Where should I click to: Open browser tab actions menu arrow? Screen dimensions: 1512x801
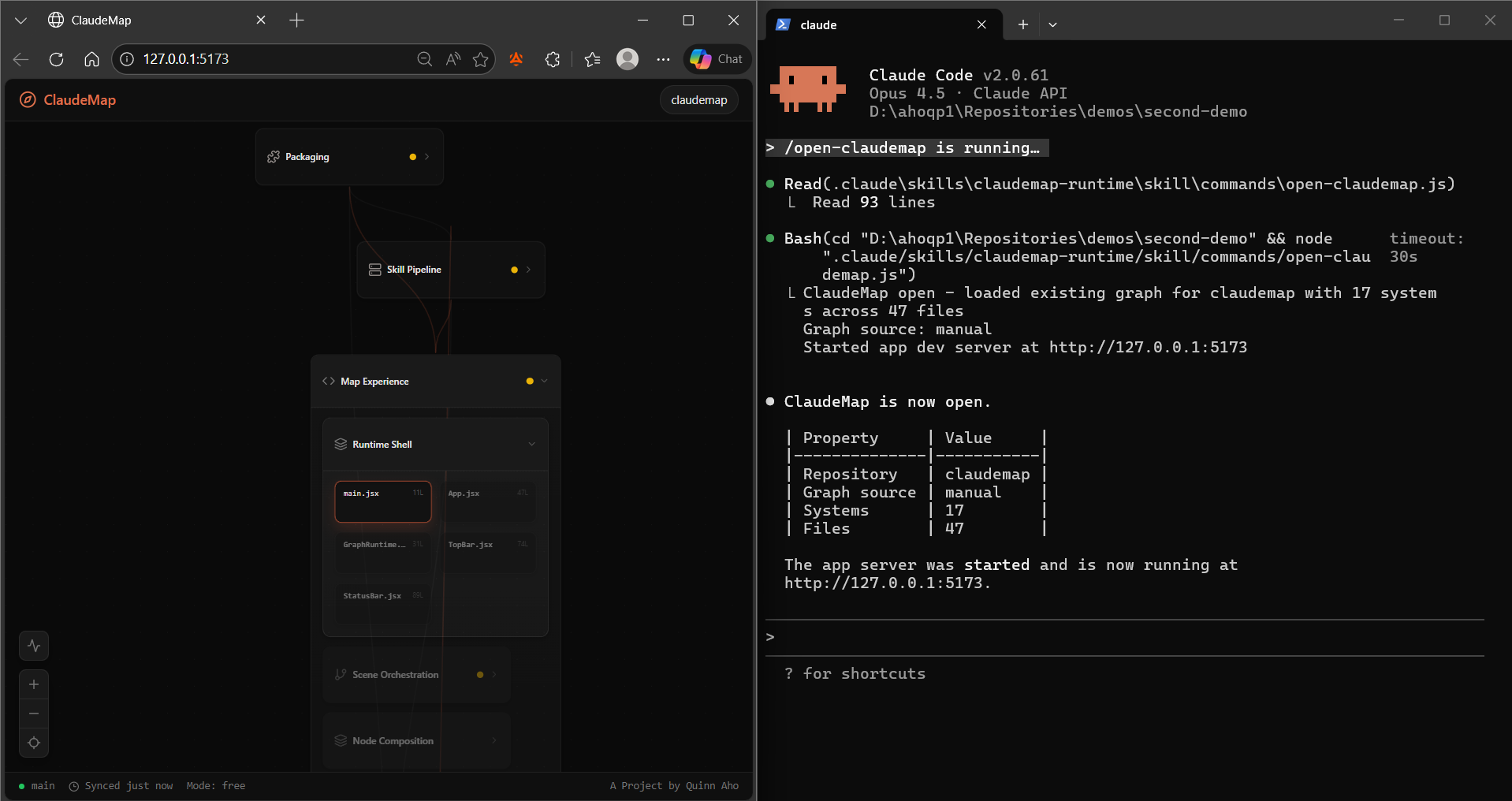coord(21,20)
